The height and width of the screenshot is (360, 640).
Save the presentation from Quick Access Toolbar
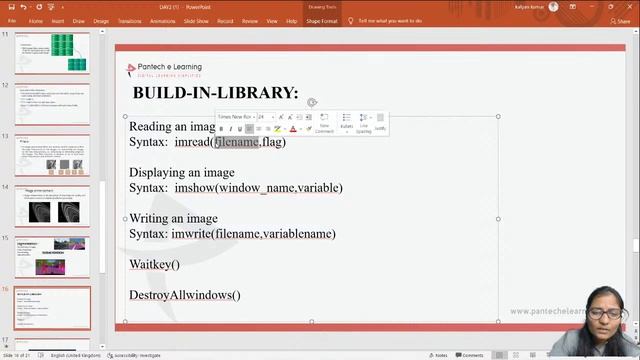click(x=11, y=7)
